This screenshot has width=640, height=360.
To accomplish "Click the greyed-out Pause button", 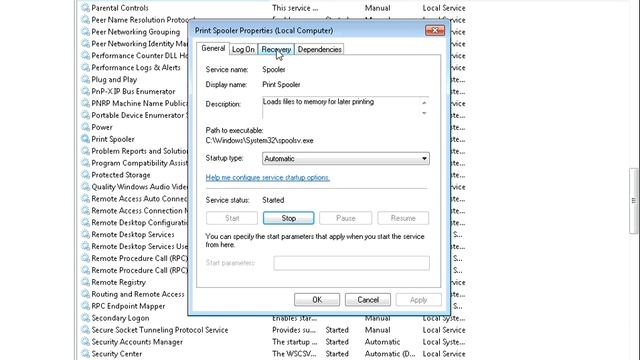I will 345,218.
